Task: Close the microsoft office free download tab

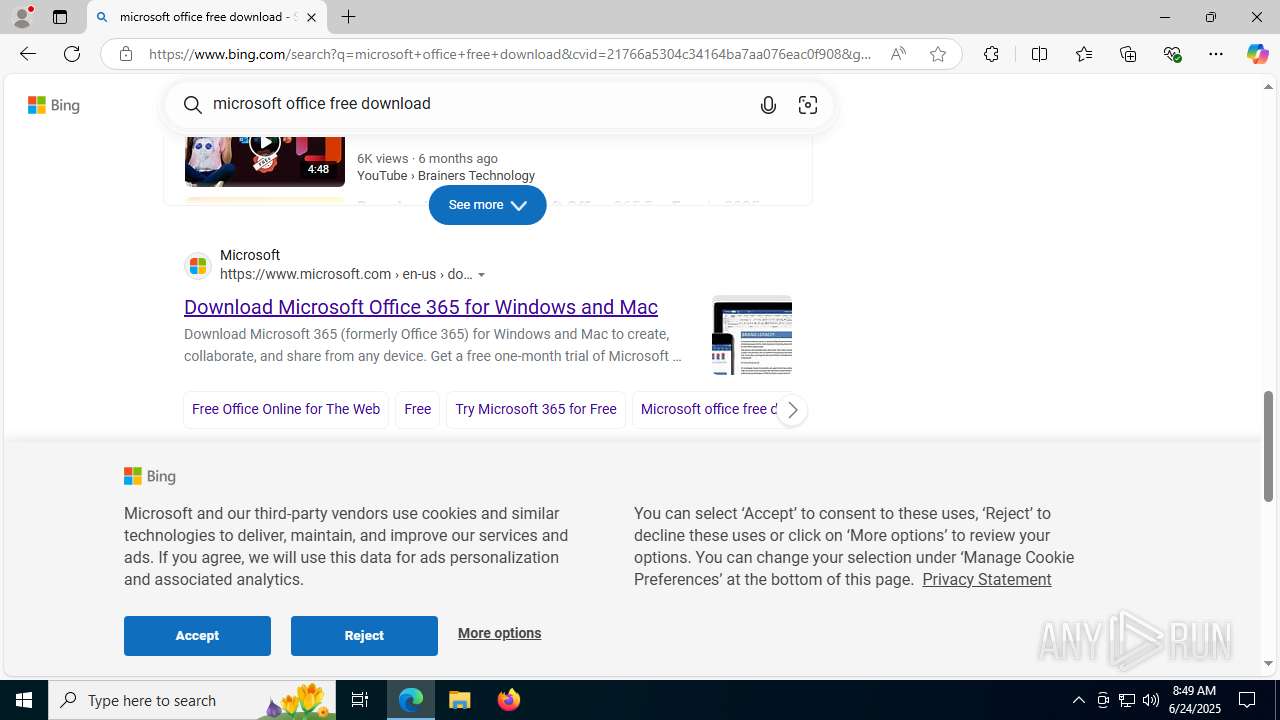Action: [x=311, y=17]
